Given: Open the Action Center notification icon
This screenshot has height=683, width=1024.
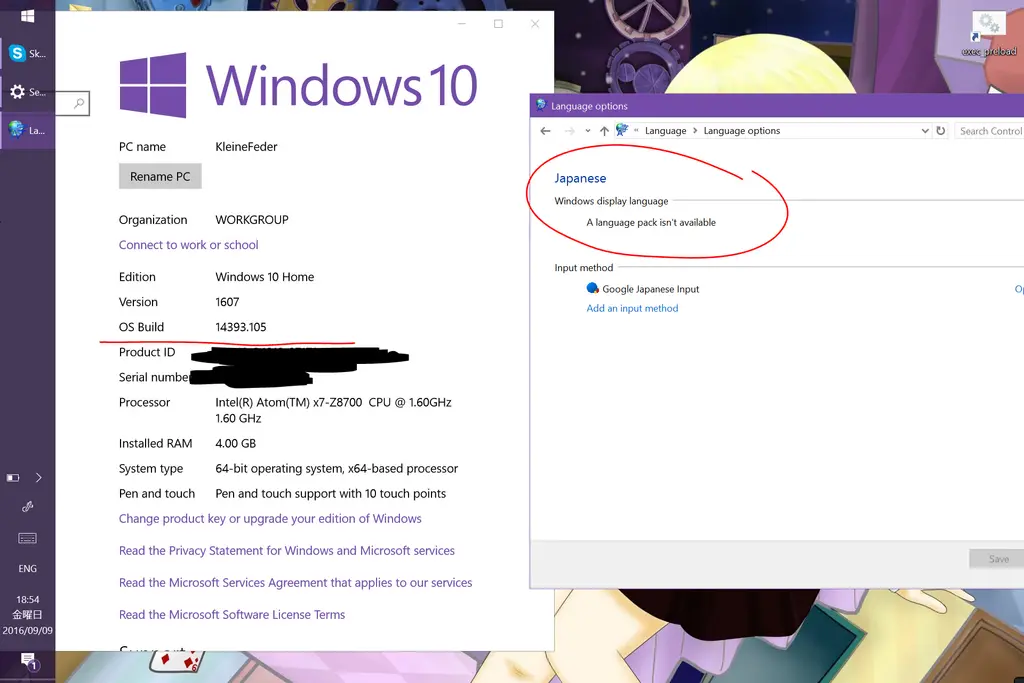Looking at the screenshot, I should (27, 661).
